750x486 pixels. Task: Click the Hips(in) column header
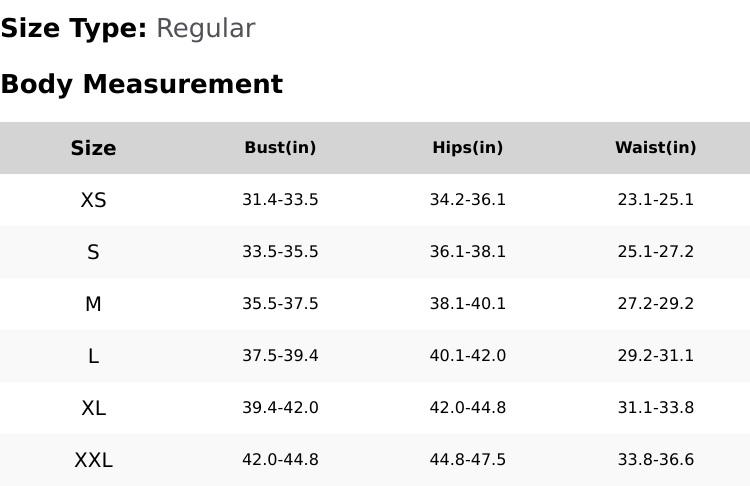(467, 148)
